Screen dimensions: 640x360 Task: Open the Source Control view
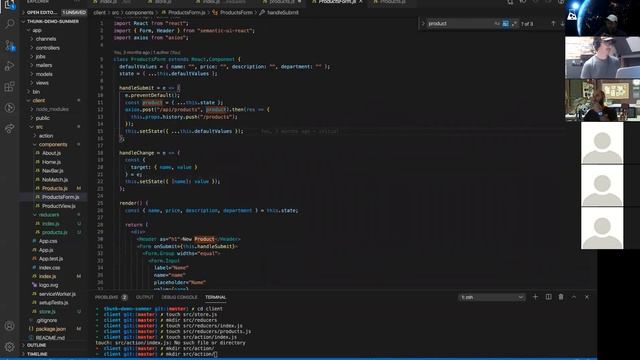pos(9,45)
